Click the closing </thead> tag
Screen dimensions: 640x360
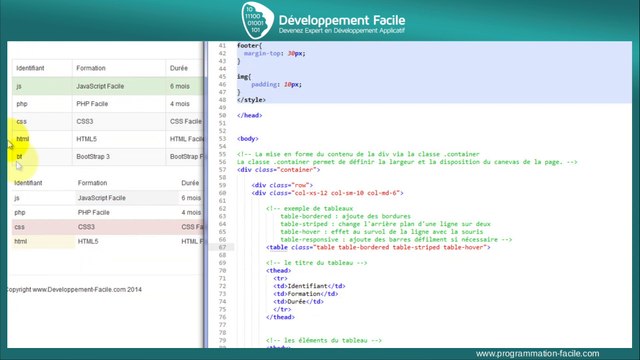[280, 317]
